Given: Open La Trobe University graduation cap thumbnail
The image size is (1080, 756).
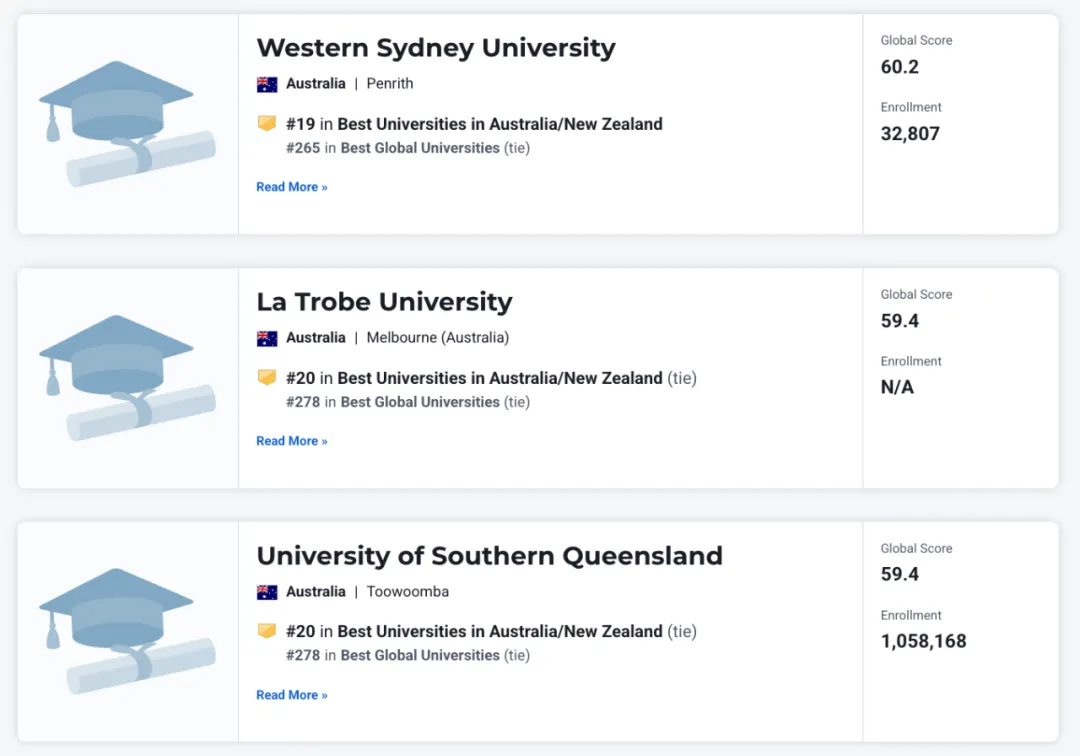Looking at the screenshot, I should click(x=127, y=378).
